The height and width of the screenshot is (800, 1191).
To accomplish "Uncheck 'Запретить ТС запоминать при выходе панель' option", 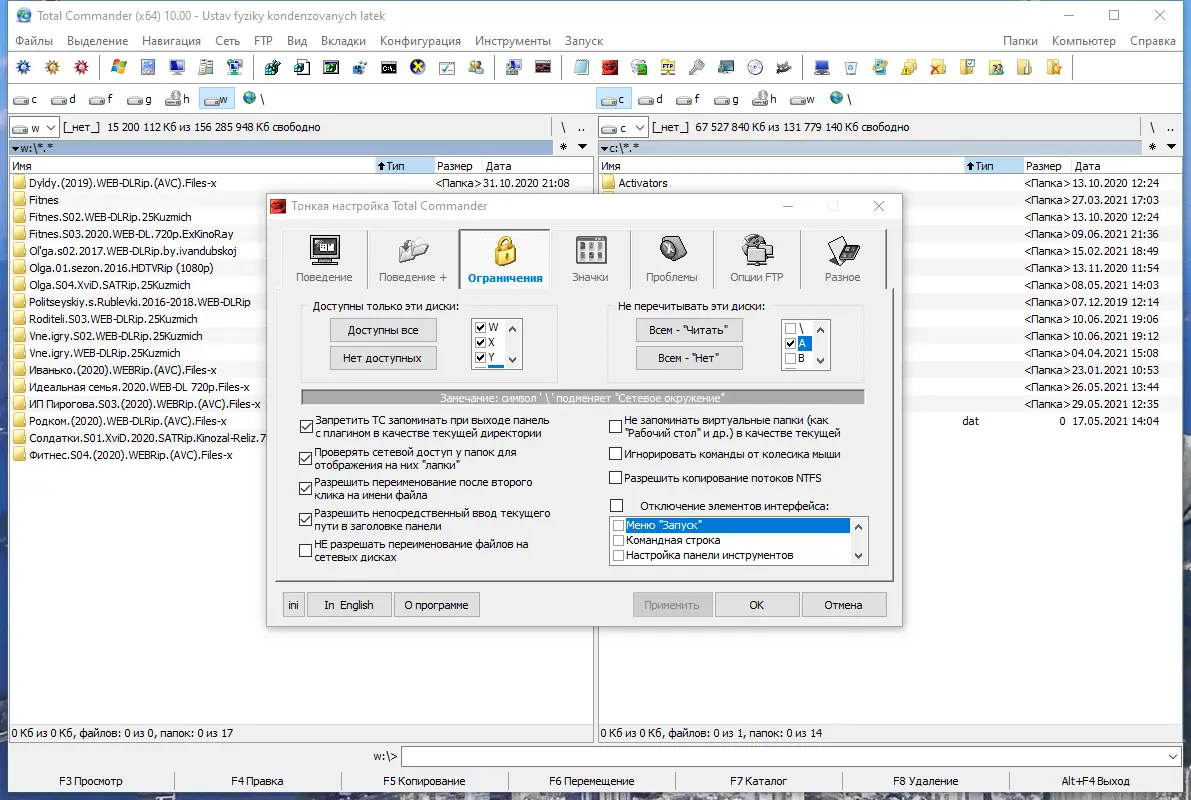I will pos(306,427).
